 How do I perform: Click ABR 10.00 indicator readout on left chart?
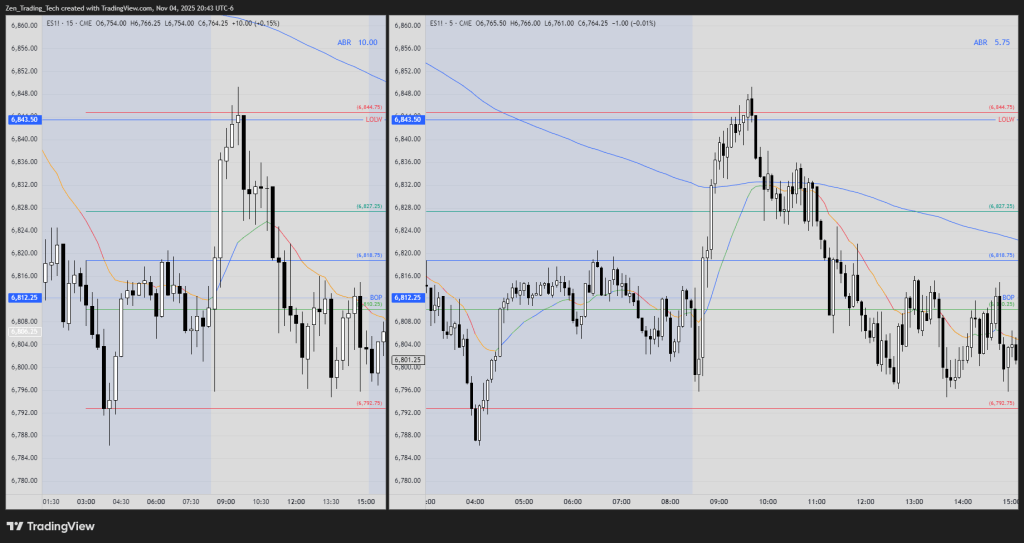[x=356, y=42]
